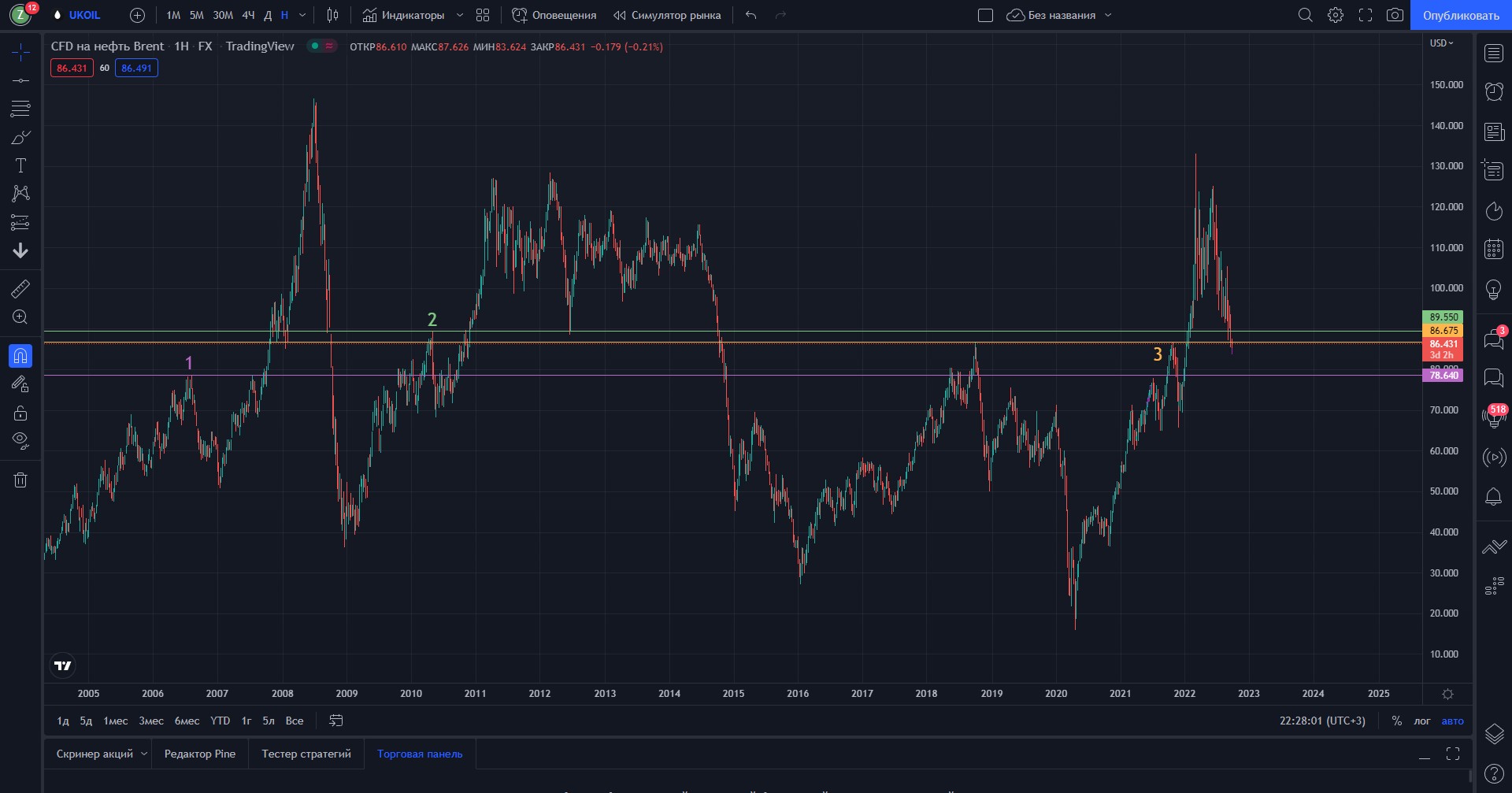Open the "Тестер стратегий" tab
The image size is (1512, 793).
306,754
